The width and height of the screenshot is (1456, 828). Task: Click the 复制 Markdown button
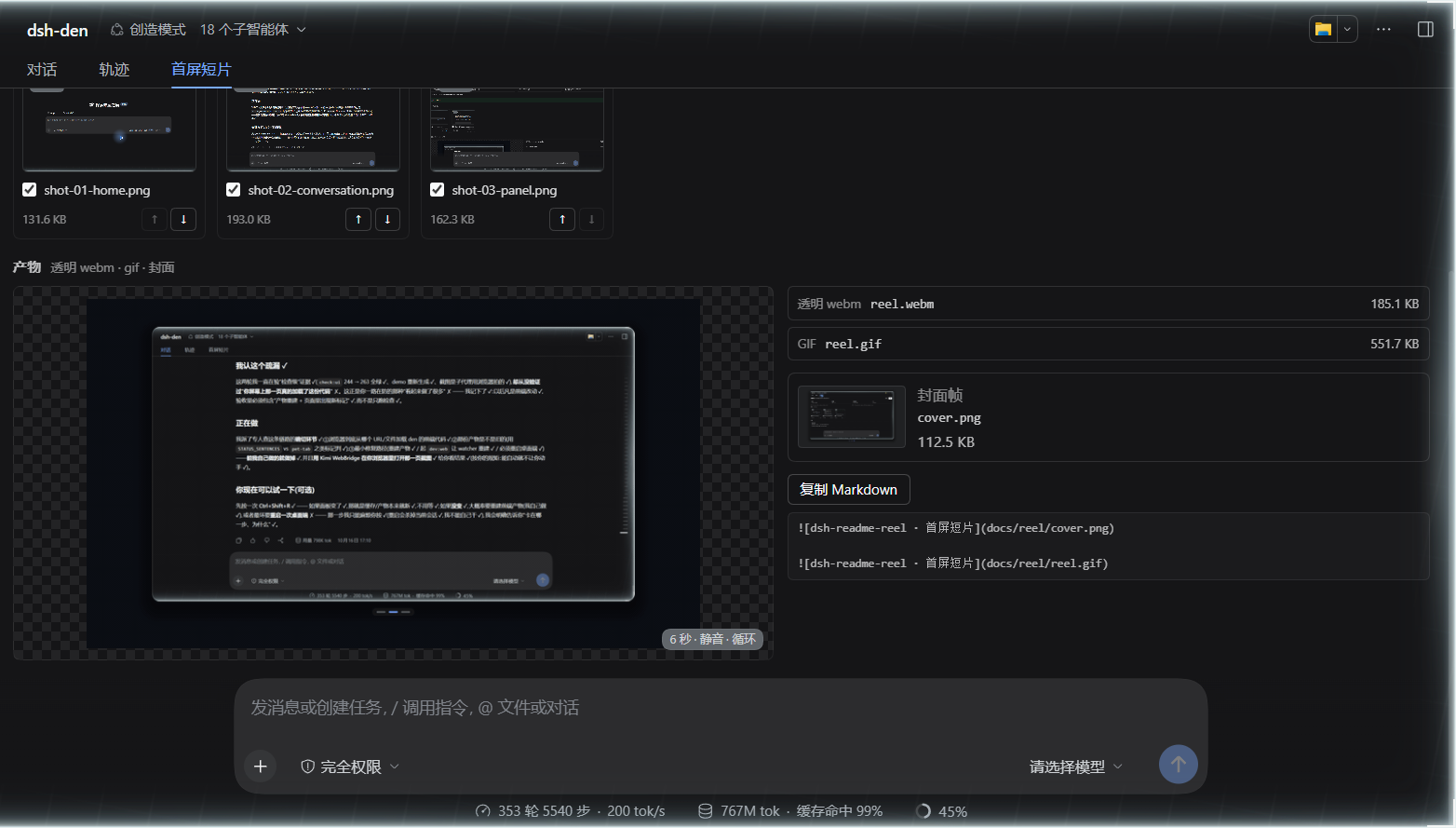(849, 490)
